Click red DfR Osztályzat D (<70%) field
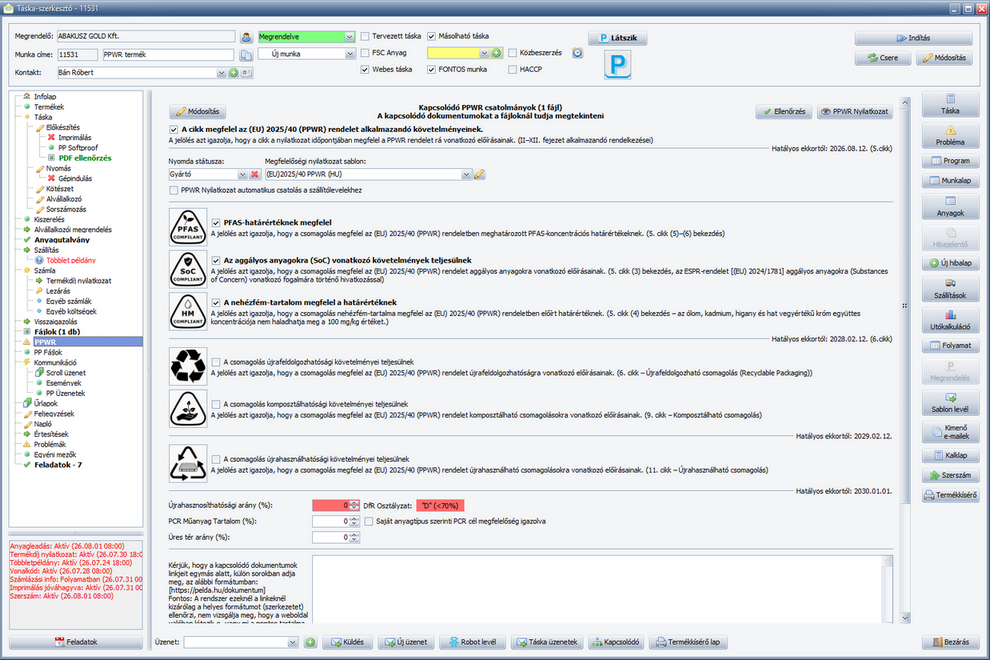 point(440,505)
